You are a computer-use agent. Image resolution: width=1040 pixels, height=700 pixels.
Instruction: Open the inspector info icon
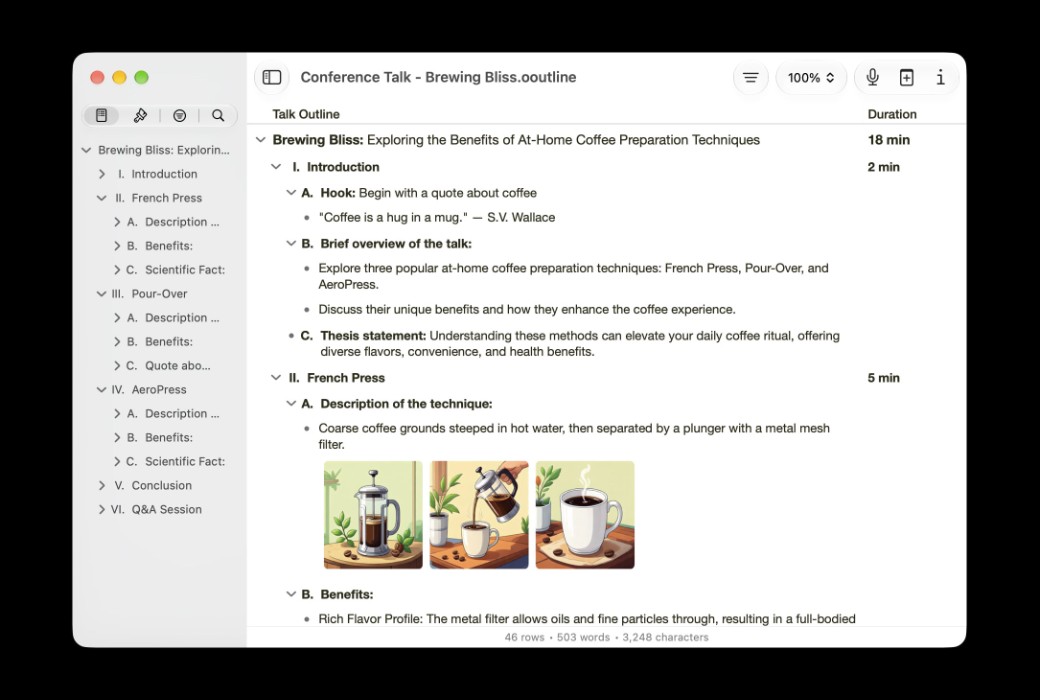coord(940,78)
